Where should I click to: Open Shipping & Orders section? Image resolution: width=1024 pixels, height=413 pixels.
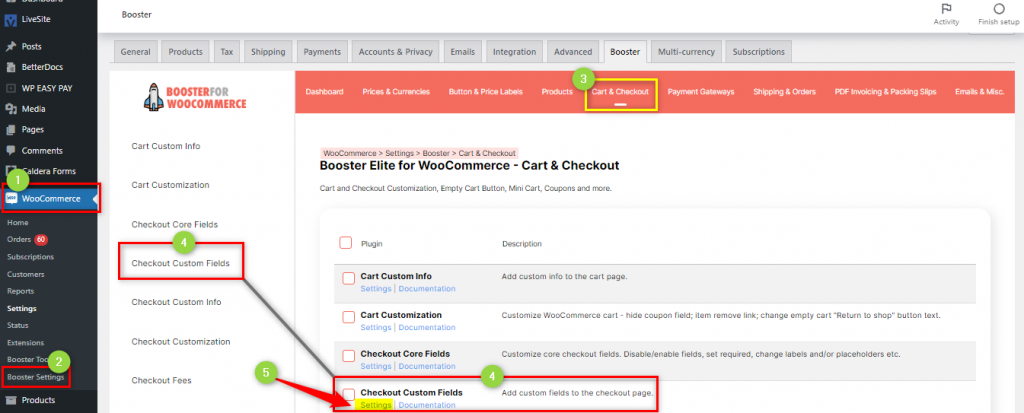784,92
